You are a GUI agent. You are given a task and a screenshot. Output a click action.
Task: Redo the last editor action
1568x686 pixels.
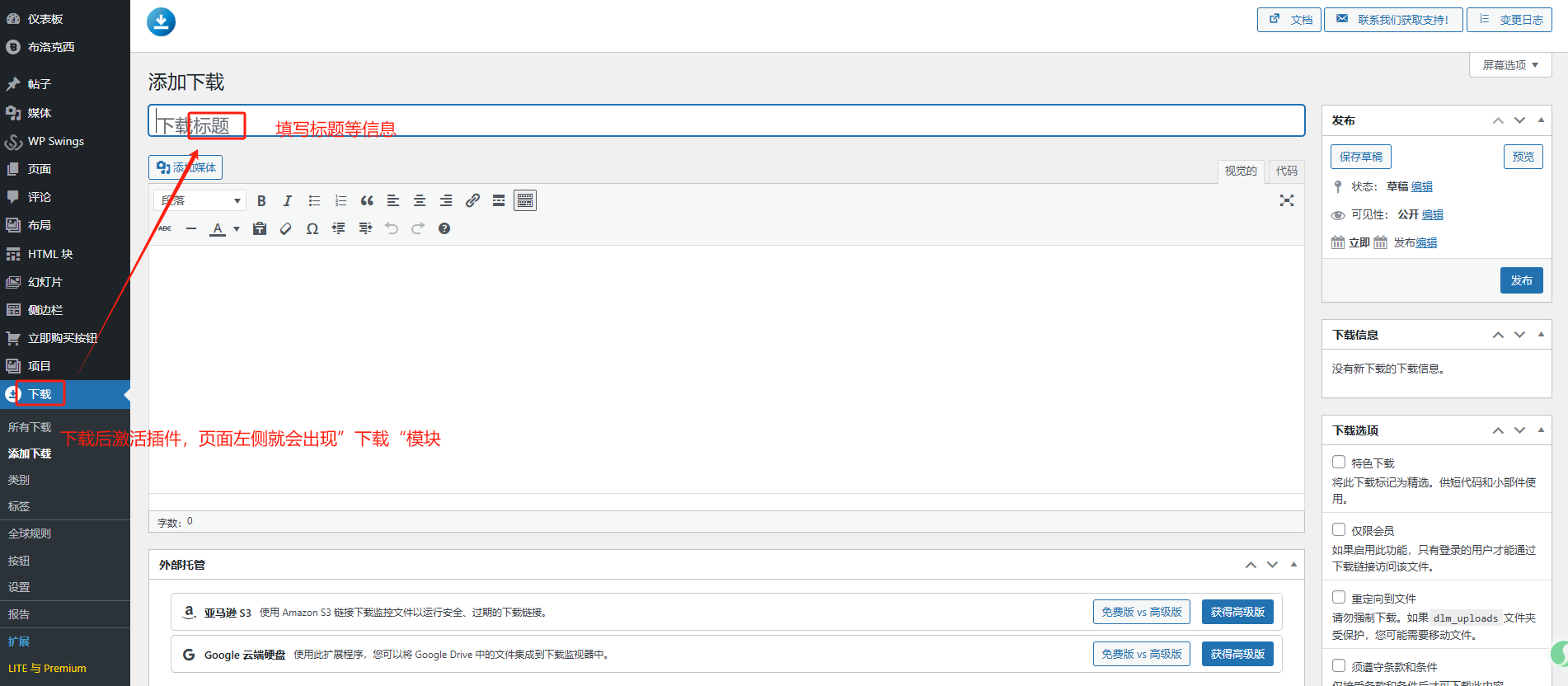[418, 228]
